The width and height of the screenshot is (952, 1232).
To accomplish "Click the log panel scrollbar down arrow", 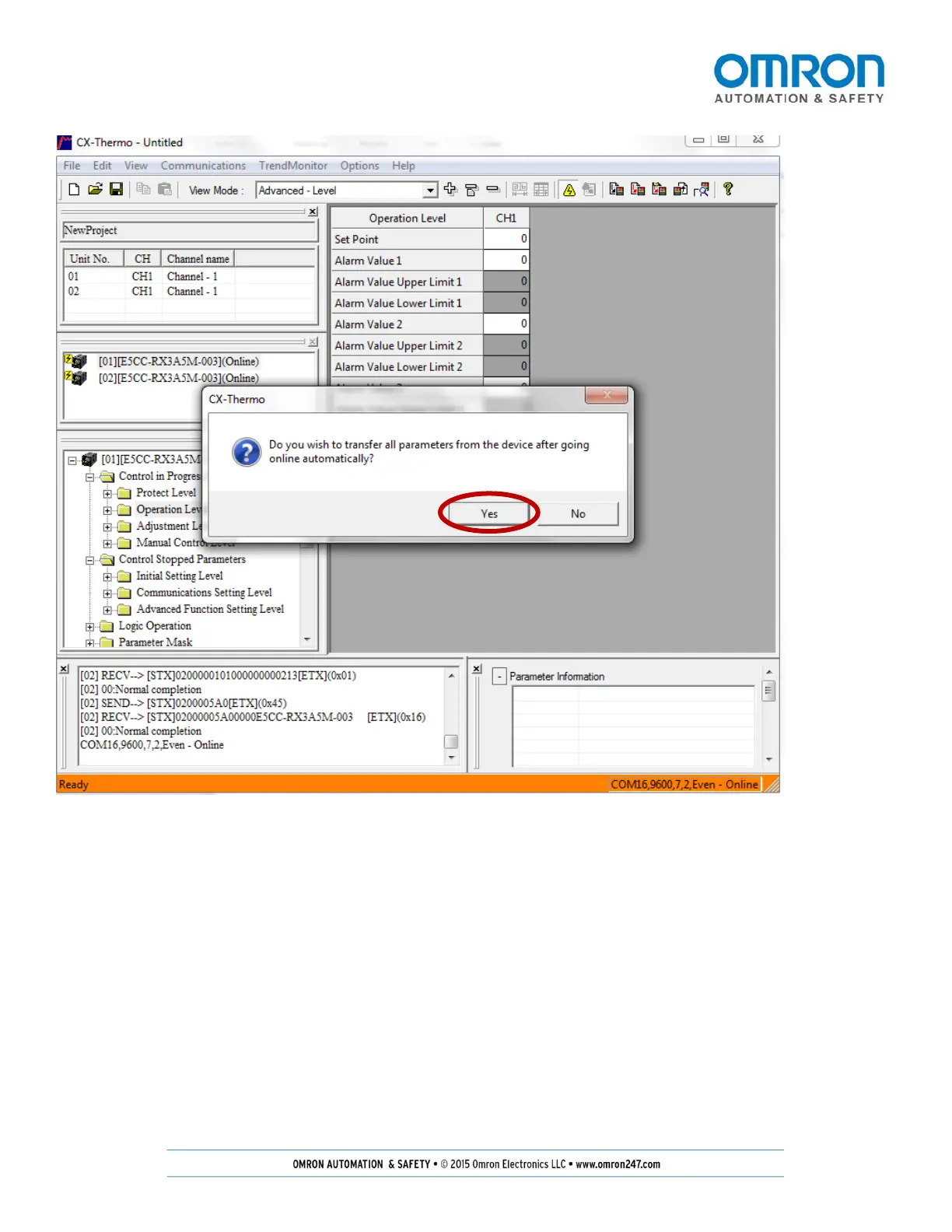I will [451, 758].
